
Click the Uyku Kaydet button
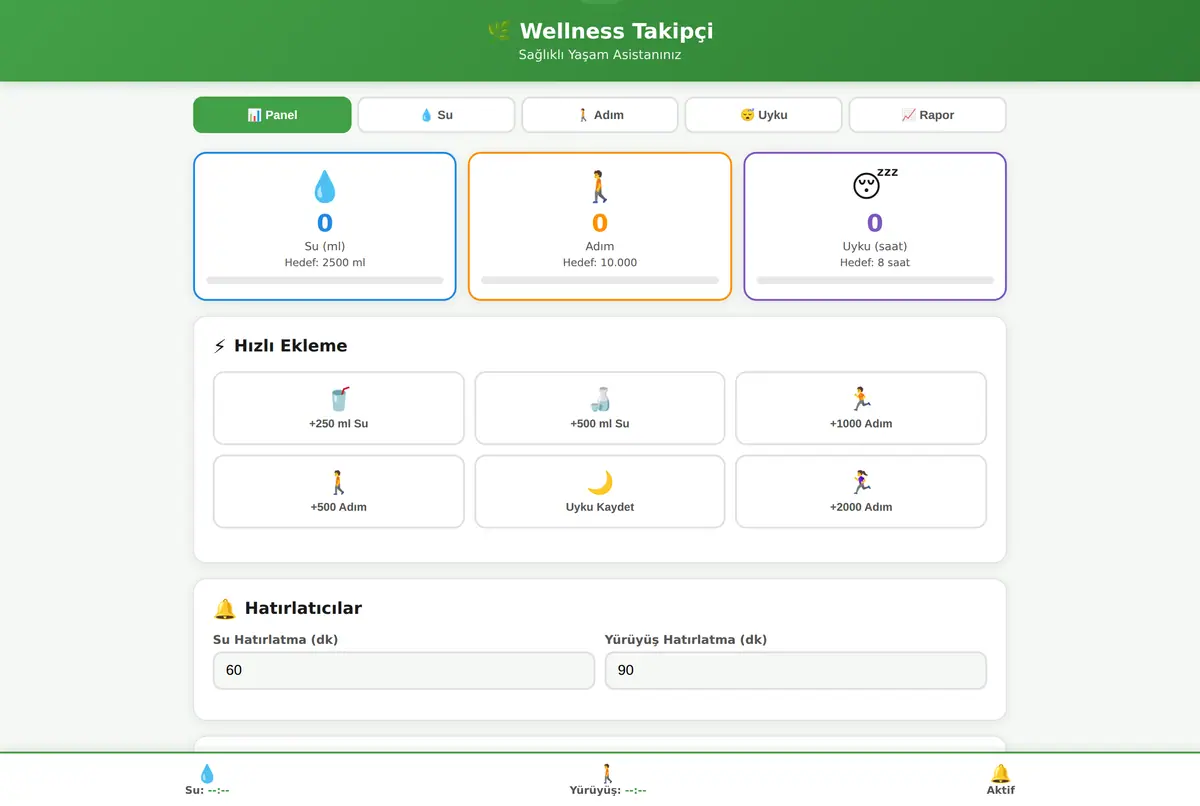tap(600, 492)
